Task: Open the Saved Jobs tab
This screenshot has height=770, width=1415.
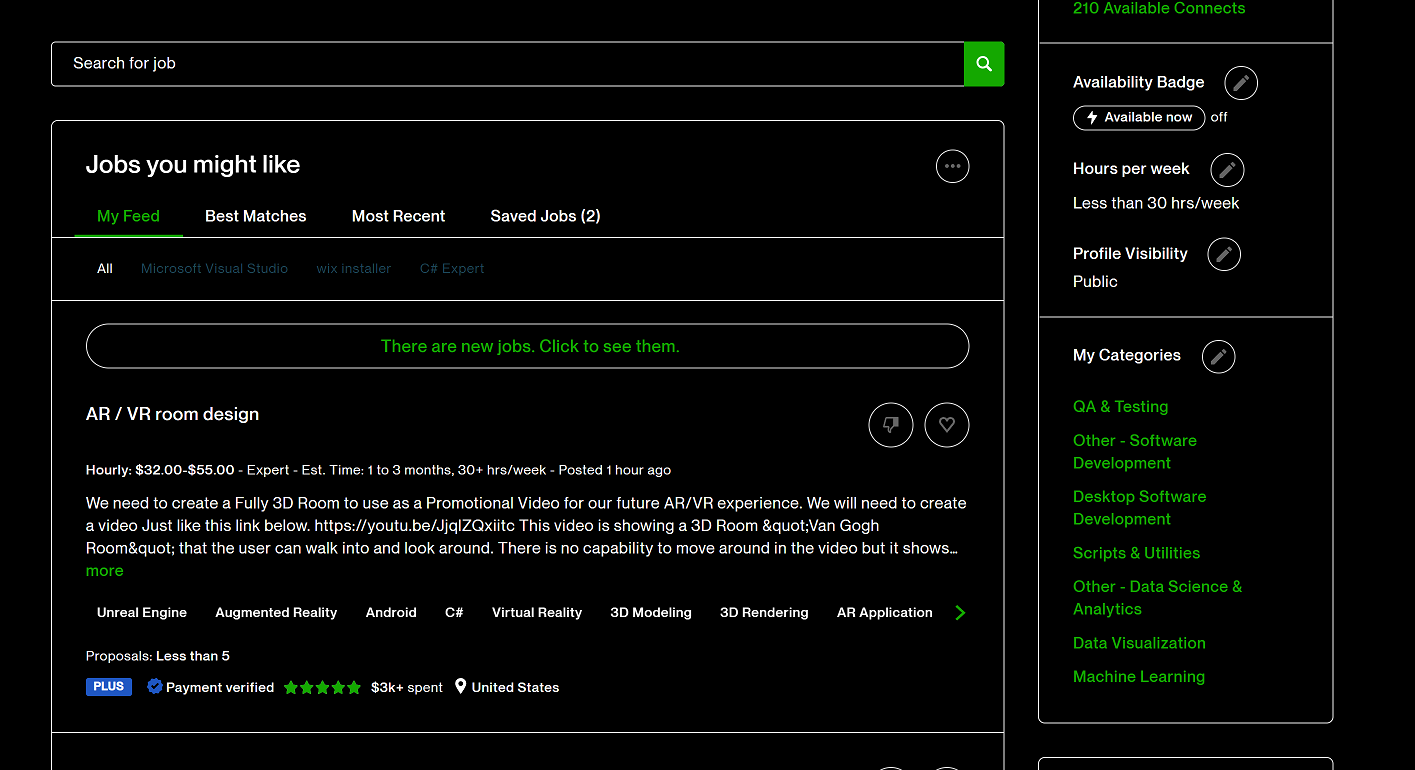Action: (545, 216)
